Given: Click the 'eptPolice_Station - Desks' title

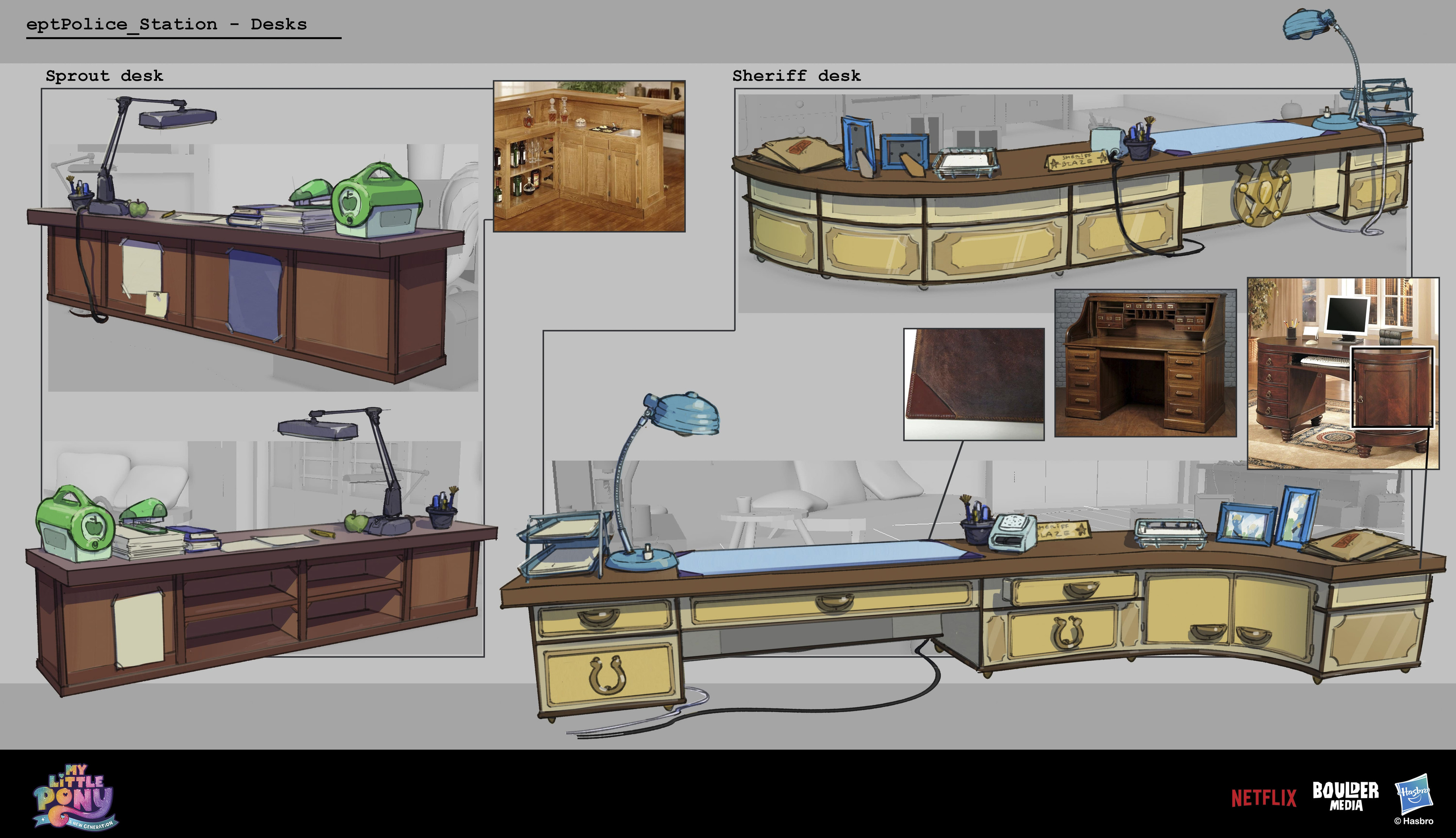Looking at the screenshot, I should tap(166, 24).
